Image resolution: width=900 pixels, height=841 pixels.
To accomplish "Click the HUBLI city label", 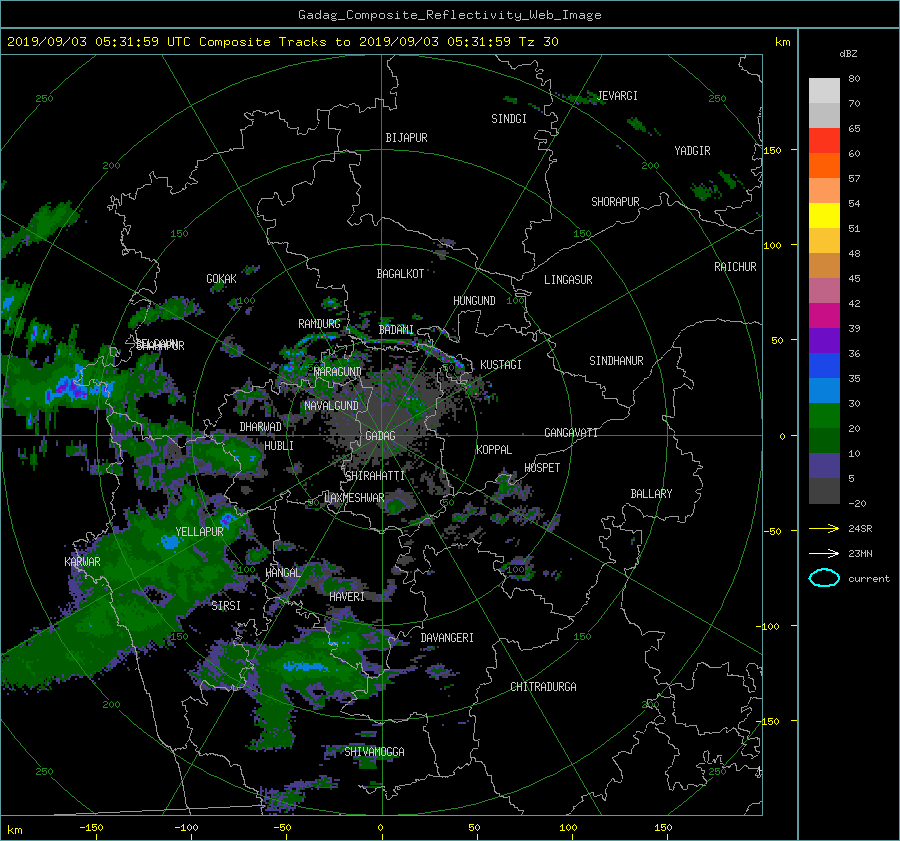I will (x=279, y=446).
